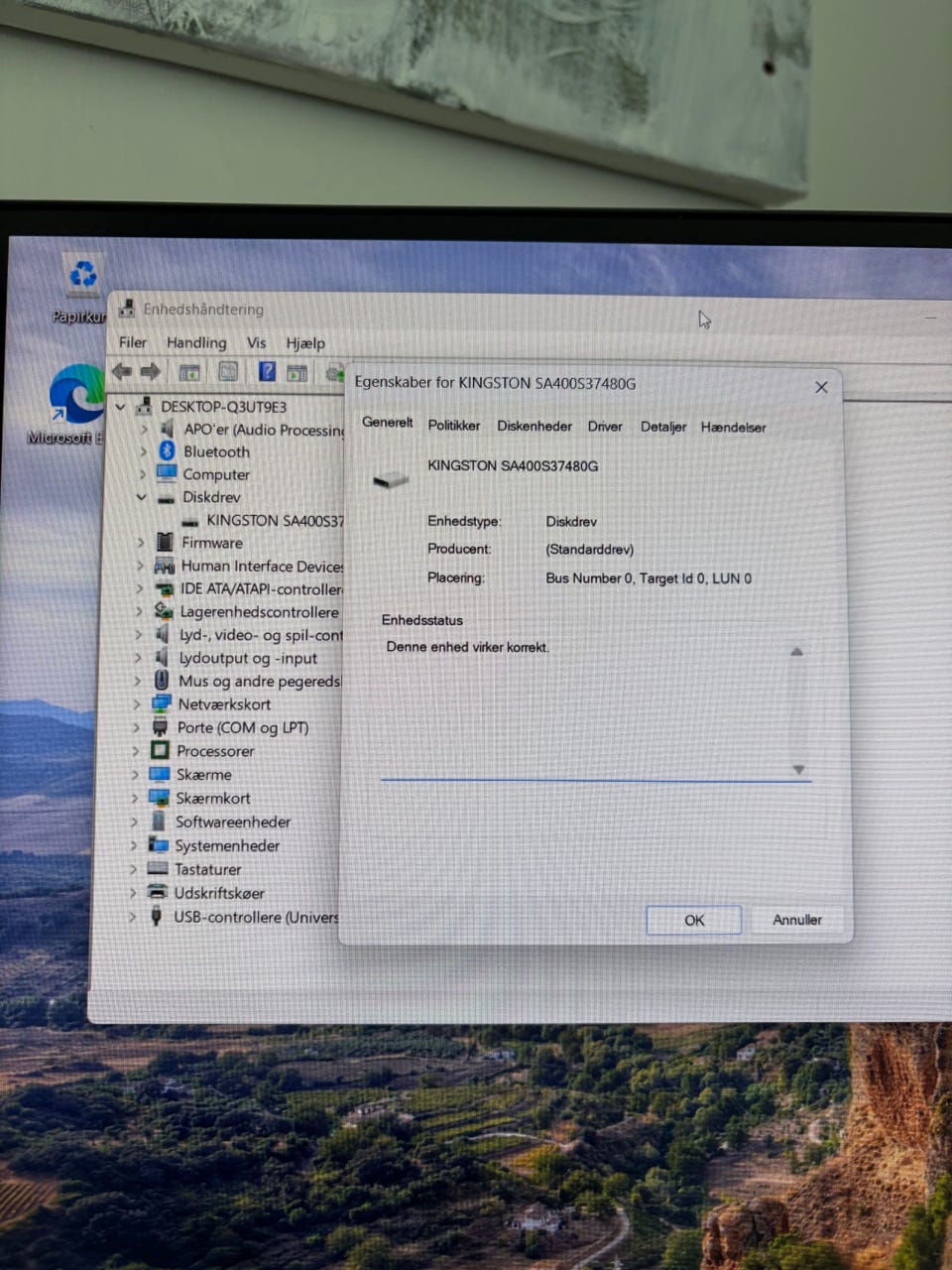The height and width of the screenshot is (1270, 952).
Task: Click the OK button in properties dialog
Action: 694,920
